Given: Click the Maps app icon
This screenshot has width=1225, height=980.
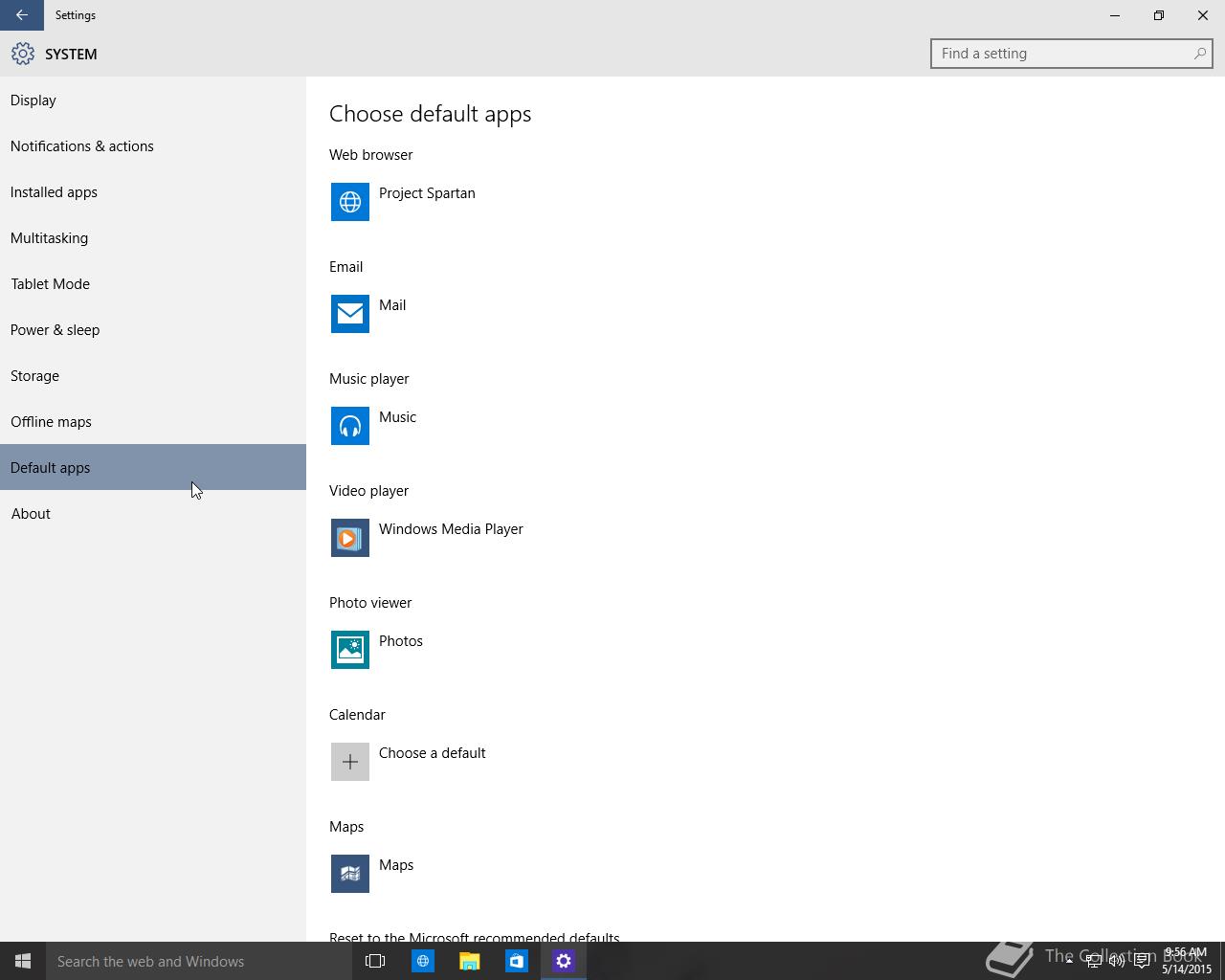Looking at the screenshot, I should coord(350,874).
